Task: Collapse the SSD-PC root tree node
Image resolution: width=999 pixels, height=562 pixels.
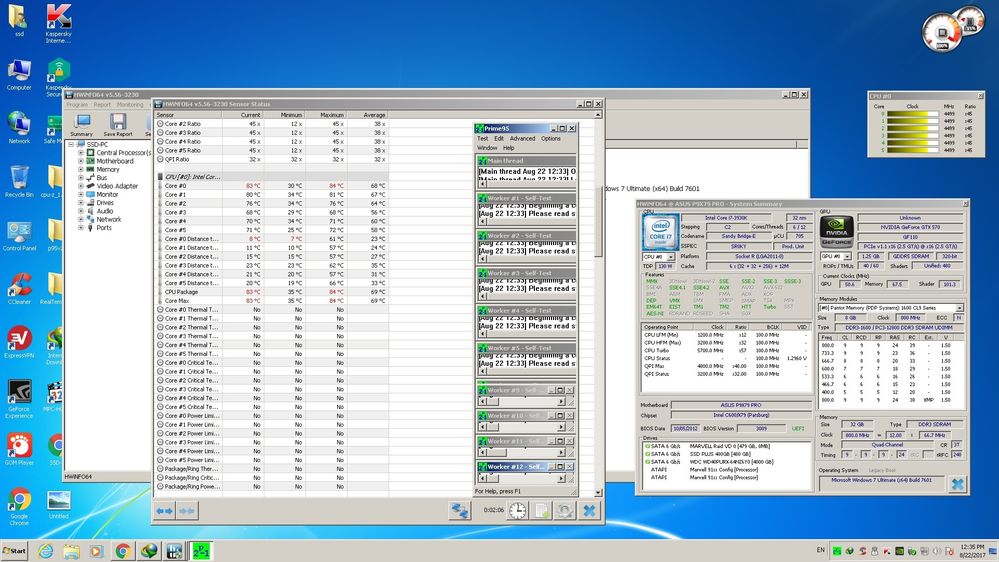Action: coord(71,145)
